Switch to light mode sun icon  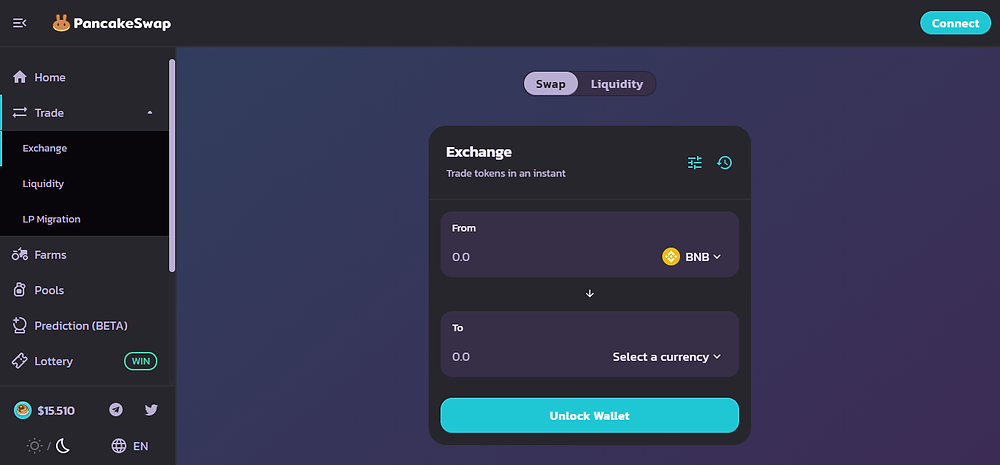tap(34, 446)
